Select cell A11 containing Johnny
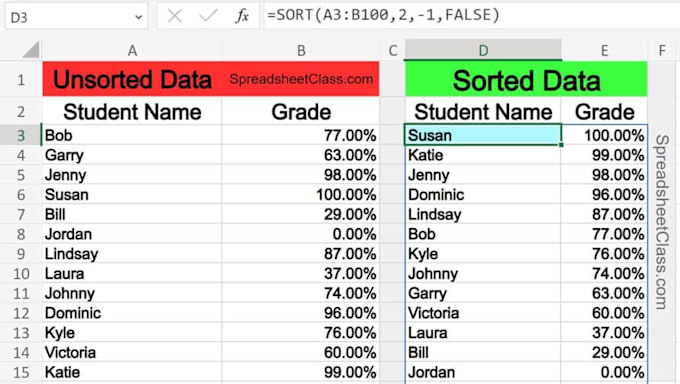This screenshot has width=680, height=384. coord(132,293)
